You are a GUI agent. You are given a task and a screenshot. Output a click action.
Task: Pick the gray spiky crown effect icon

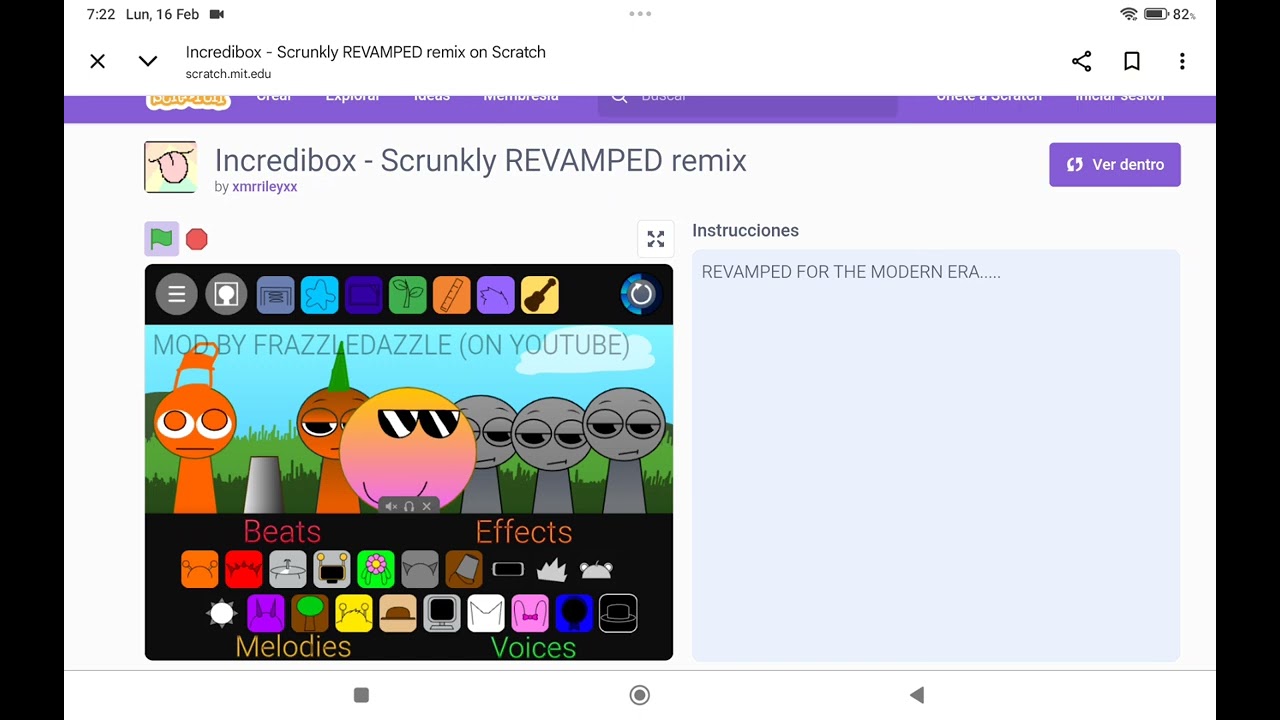coord(552,569)
